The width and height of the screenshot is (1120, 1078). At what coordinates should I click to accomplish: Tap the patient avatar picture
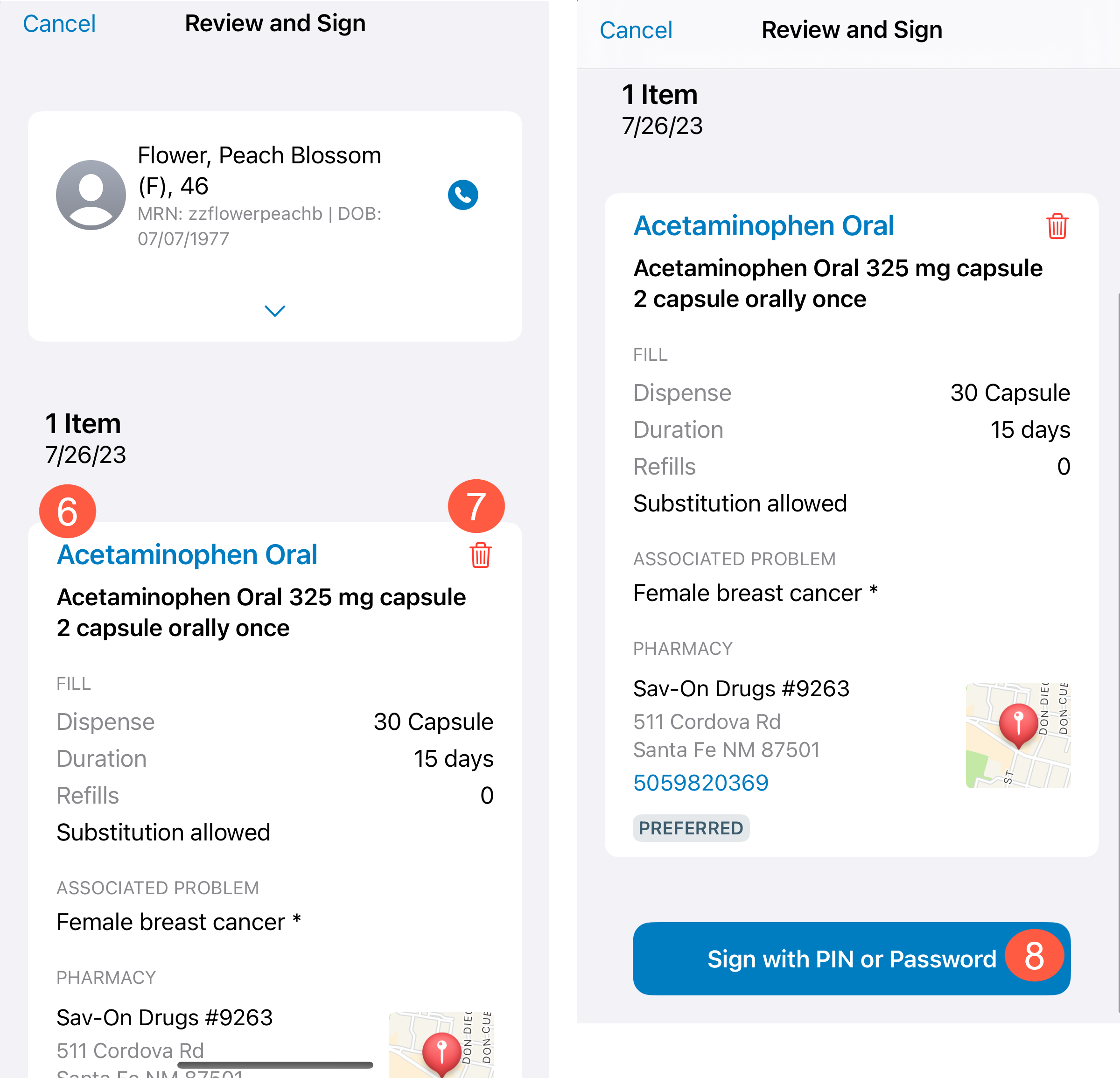[91, 195]
